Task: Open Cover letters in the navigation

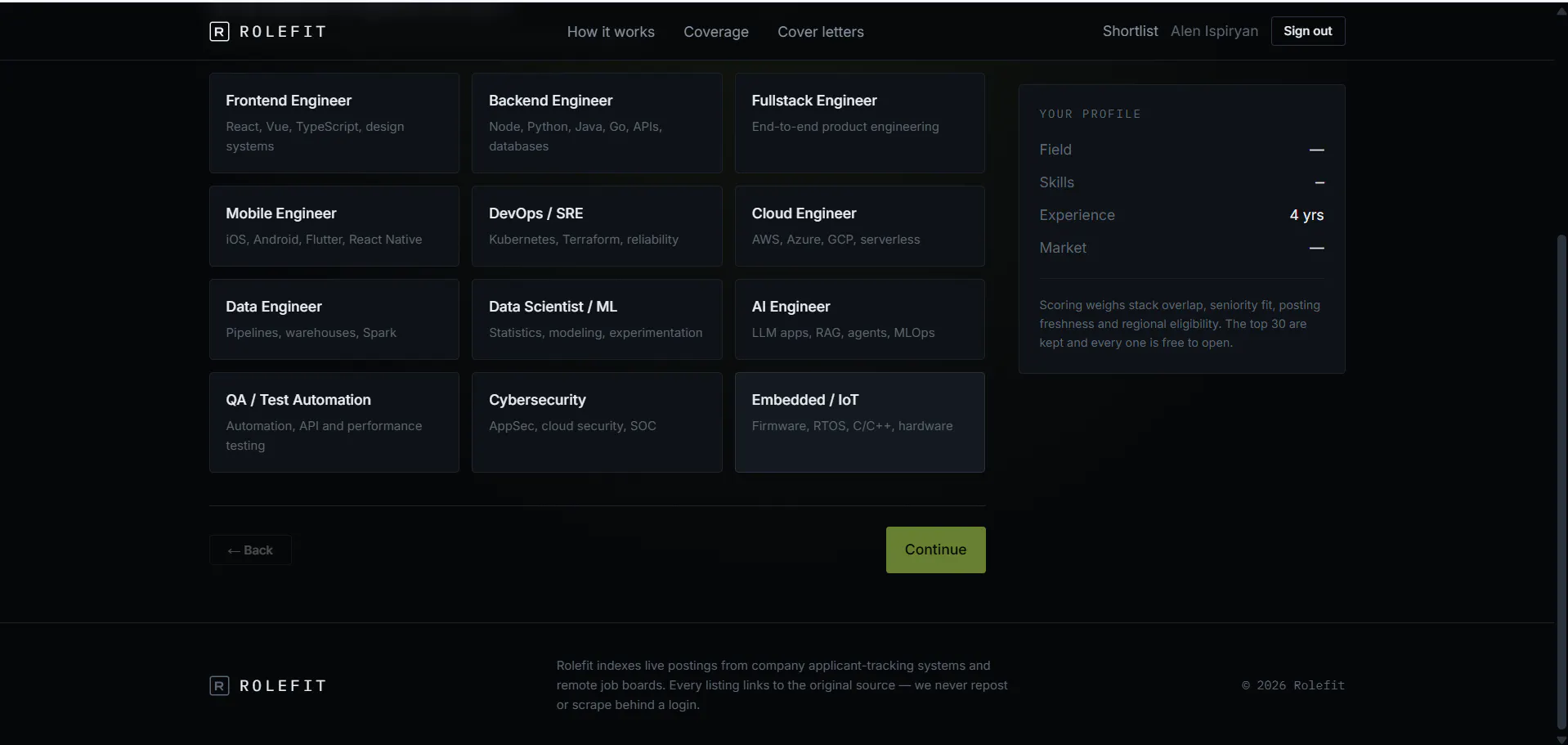Action: pyautogui.click(x=821, y=31)
